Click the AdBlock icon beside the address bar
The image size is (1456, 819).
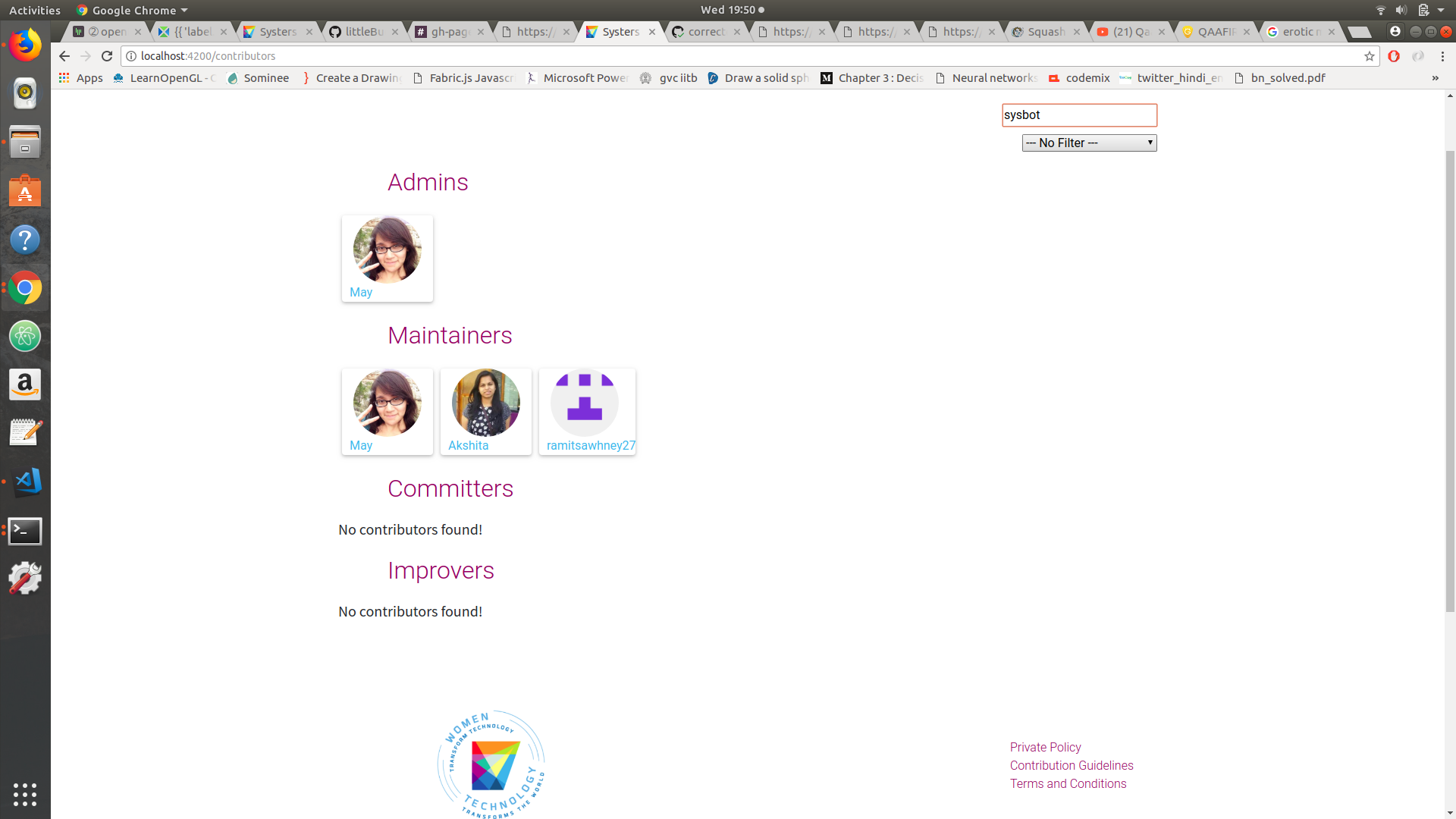pyautogui.click(x=1395, y=56)
